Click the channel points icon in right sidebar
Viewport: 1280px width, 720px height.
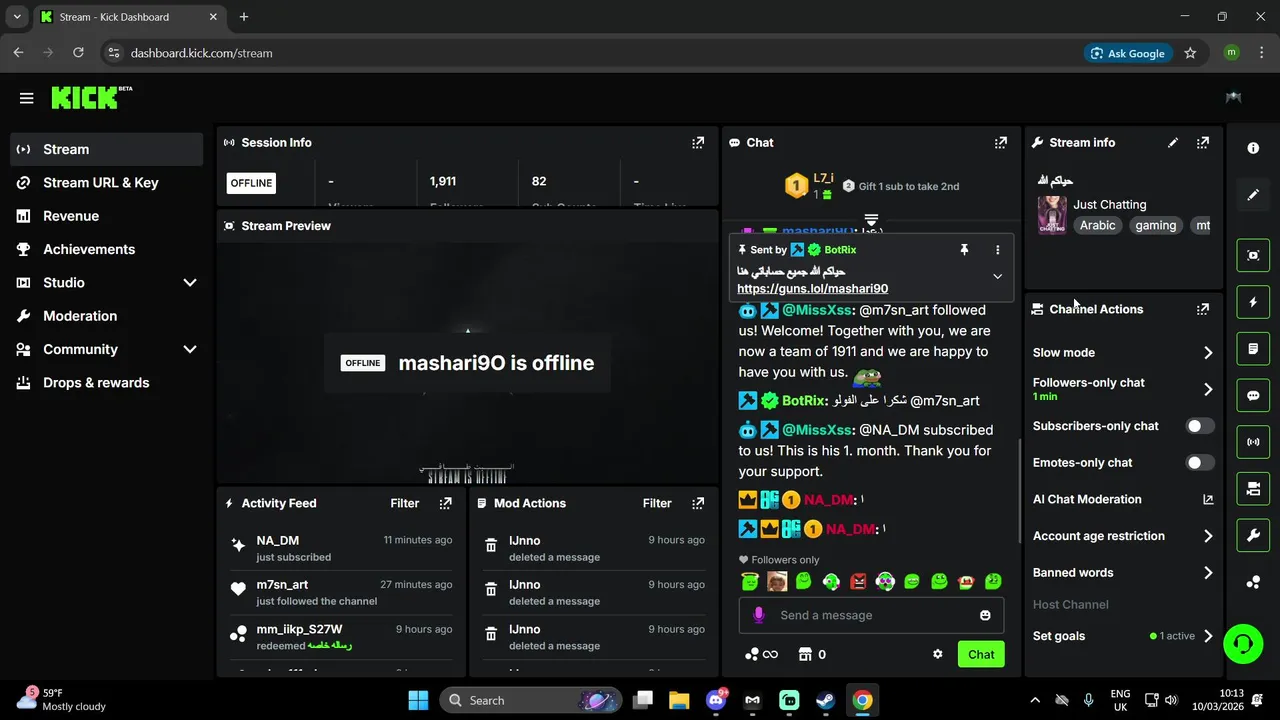pos(1253,583)
